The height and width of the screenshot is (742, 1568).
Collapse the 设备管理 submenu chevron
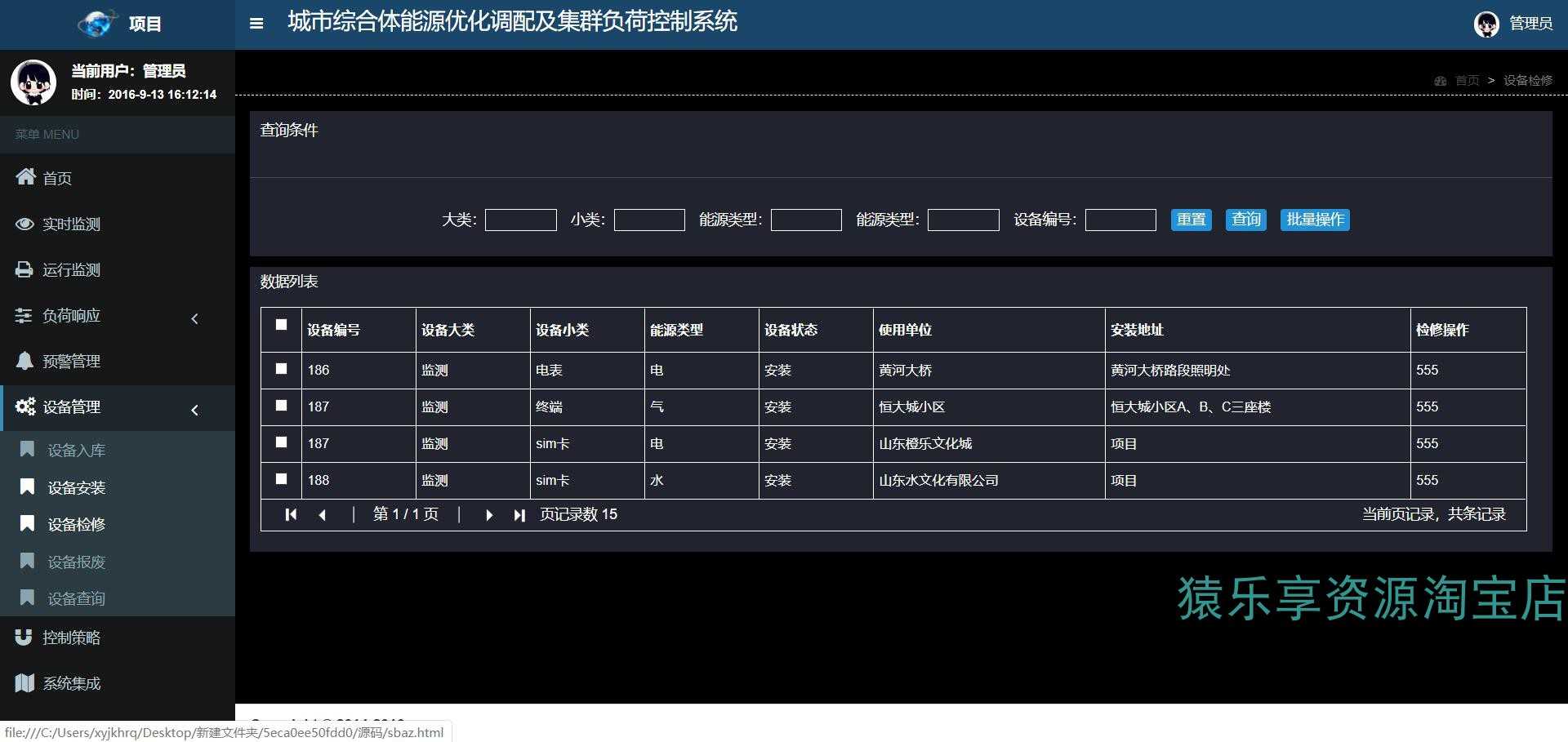point(194,410)
